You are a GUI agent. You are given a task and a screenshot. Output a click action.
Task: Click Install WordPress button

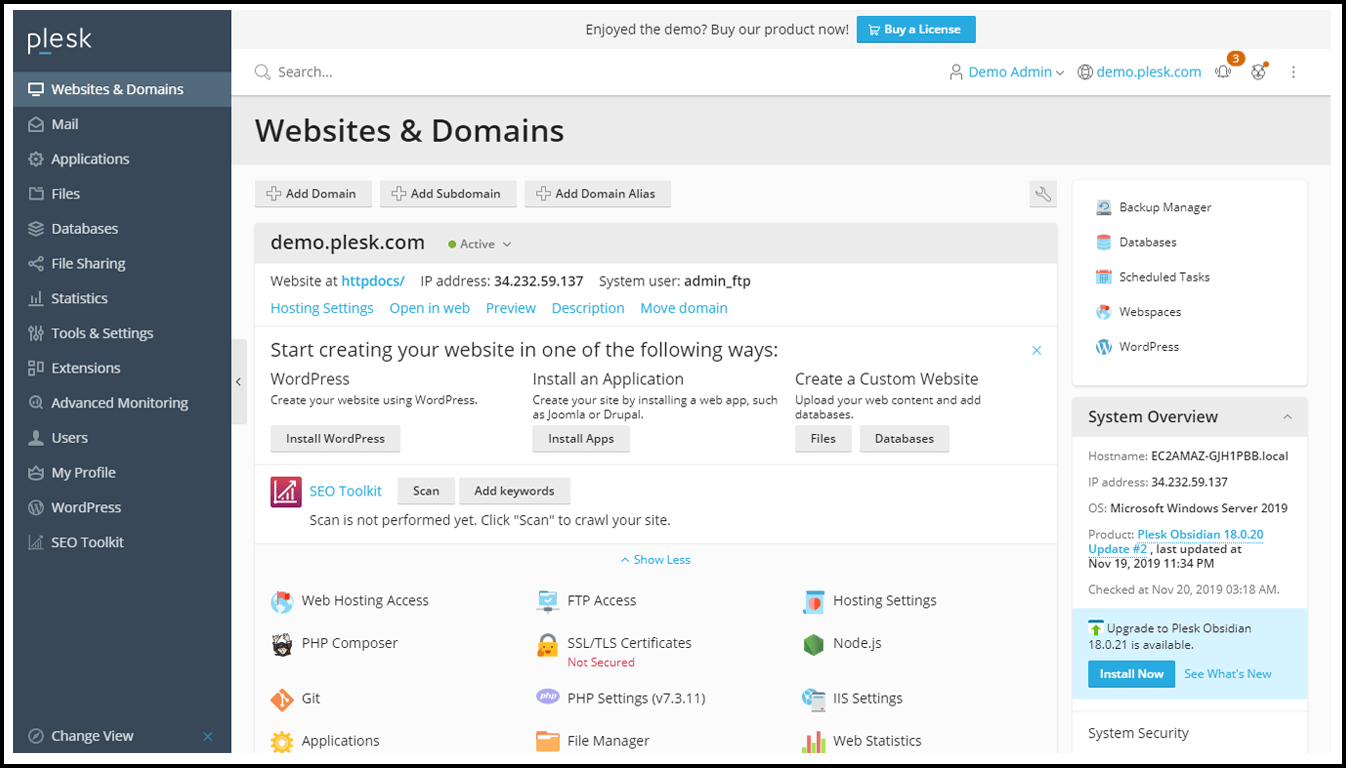click(x=335, y=439)
